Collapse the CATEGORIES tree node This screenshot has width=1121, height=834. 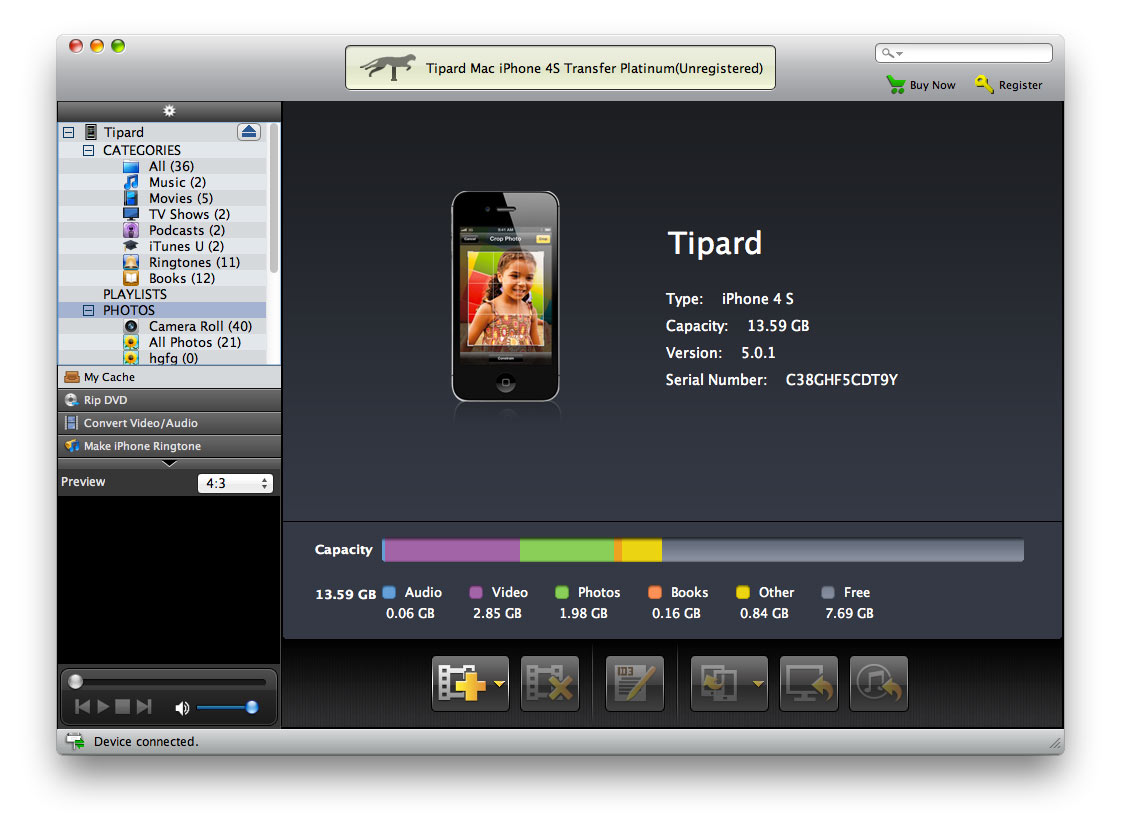pos(89,150)
